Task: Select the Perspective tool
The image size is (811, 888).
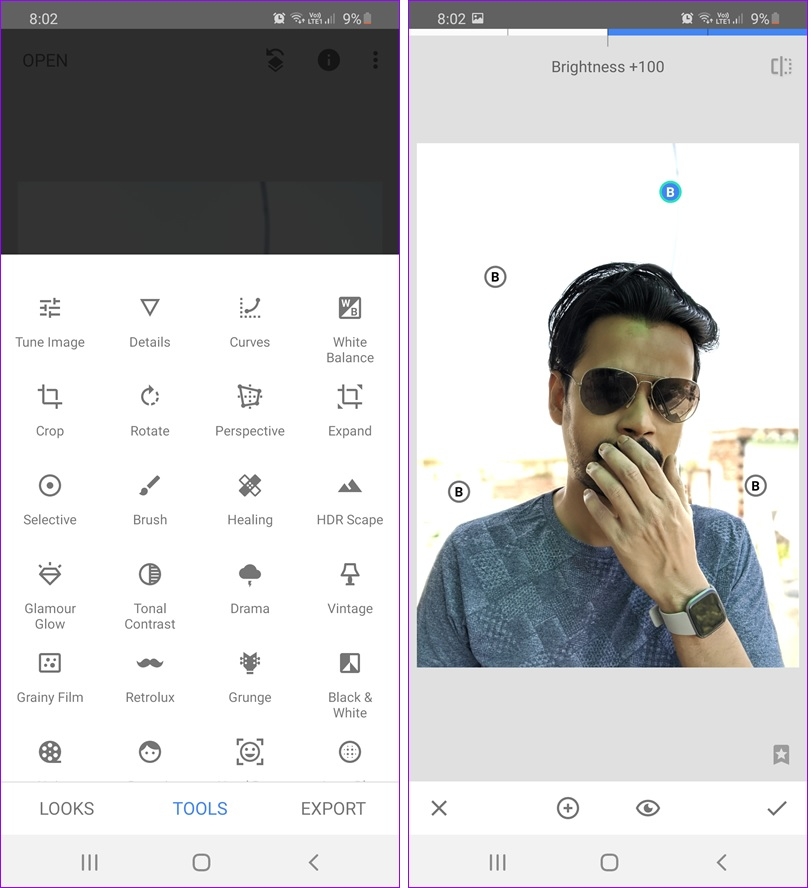Action: [x=250, y=411]
